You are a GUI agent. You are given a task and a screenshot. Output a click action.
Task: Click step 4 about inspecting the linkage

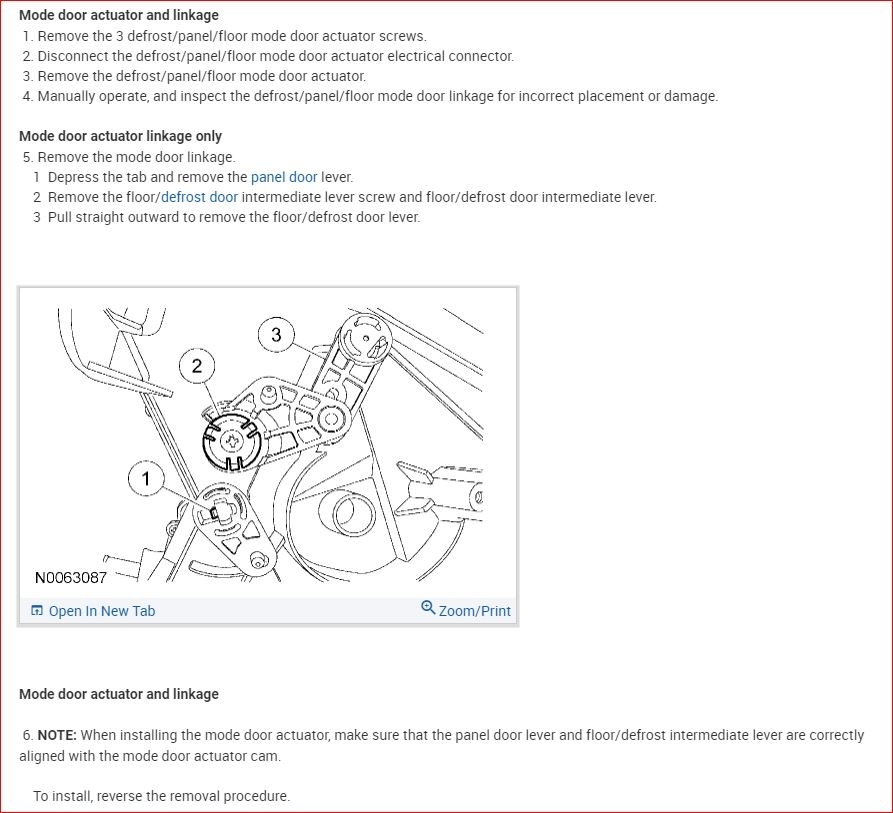coord(377,96)
